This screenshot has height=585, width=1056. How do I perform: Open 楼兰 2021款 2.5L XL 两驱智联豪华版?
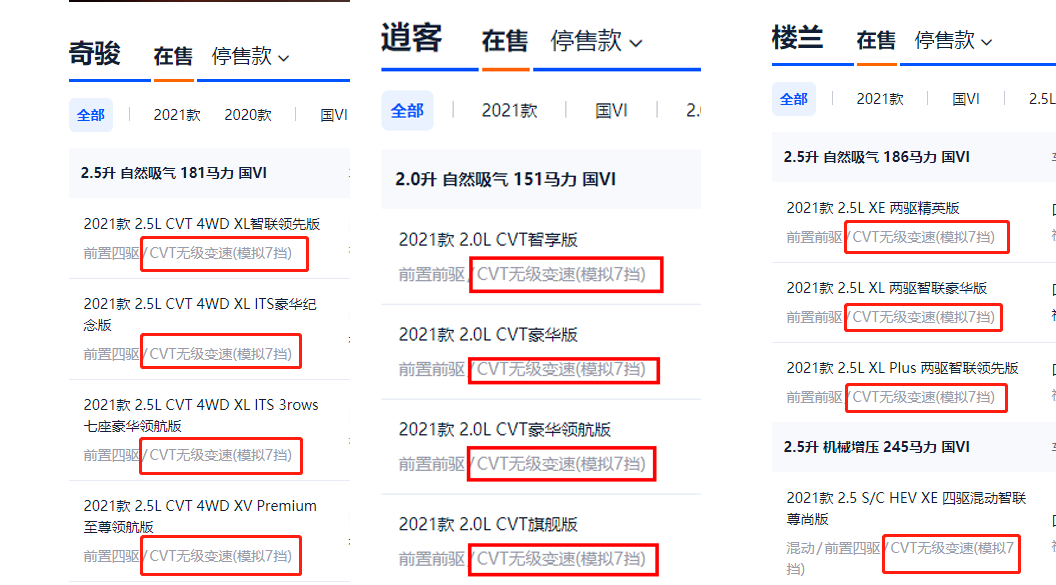pos(886,288)
